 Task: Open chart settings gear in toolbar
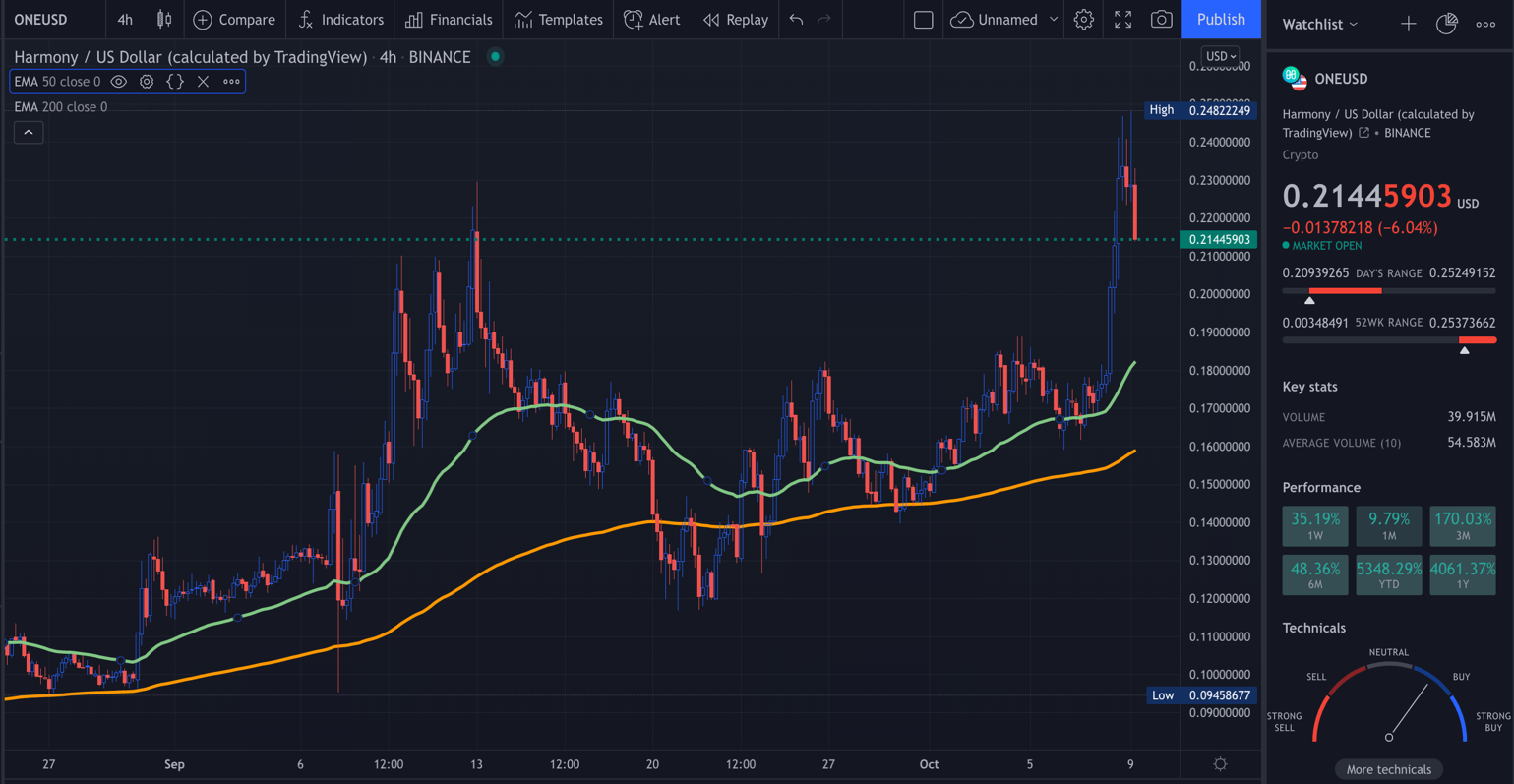(1084, 20)
